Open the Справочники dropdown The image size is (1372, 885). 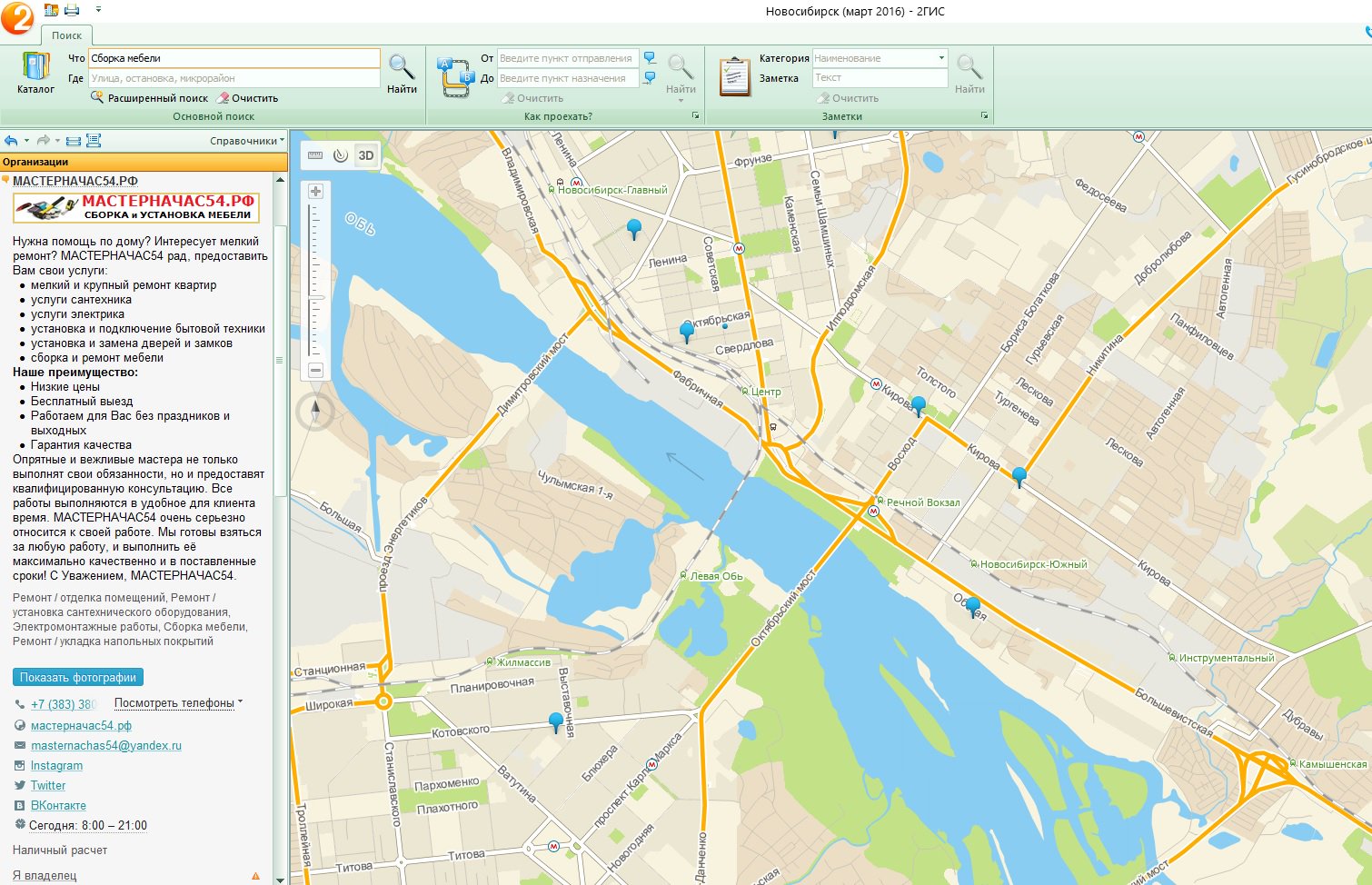[247, 141]
